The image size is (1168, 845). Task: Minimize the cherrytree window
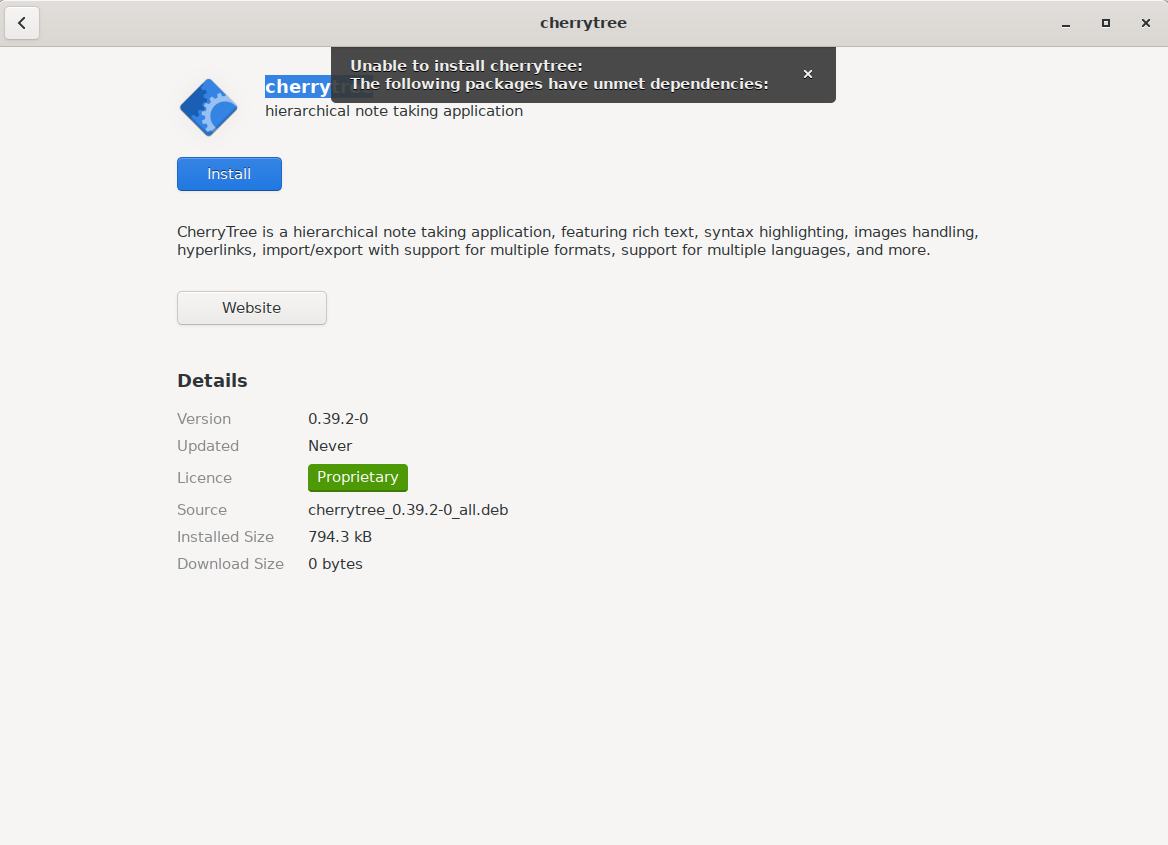[1065, 22]
